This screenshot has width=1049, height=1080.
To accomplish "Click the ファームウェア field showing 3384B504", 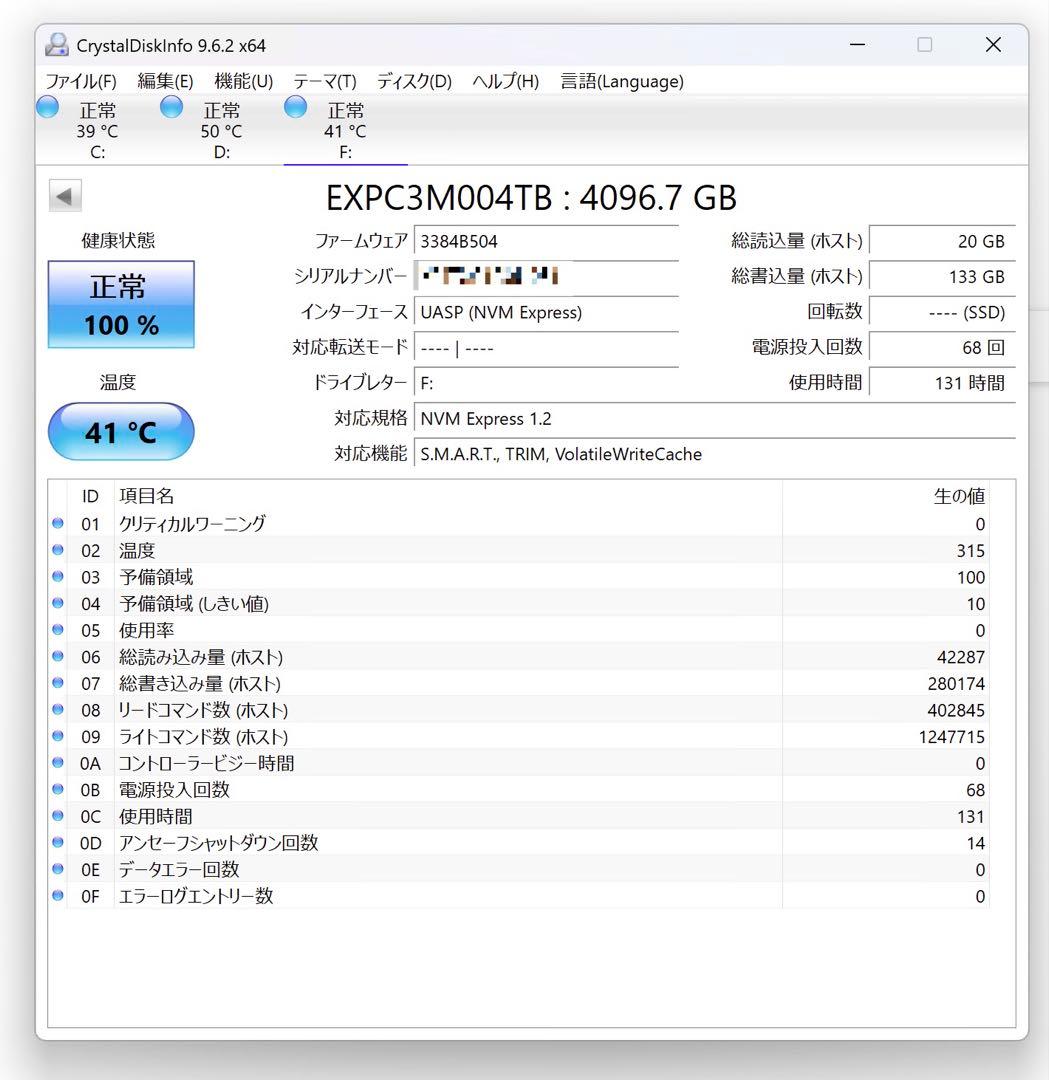I will [x=545, y=240].
